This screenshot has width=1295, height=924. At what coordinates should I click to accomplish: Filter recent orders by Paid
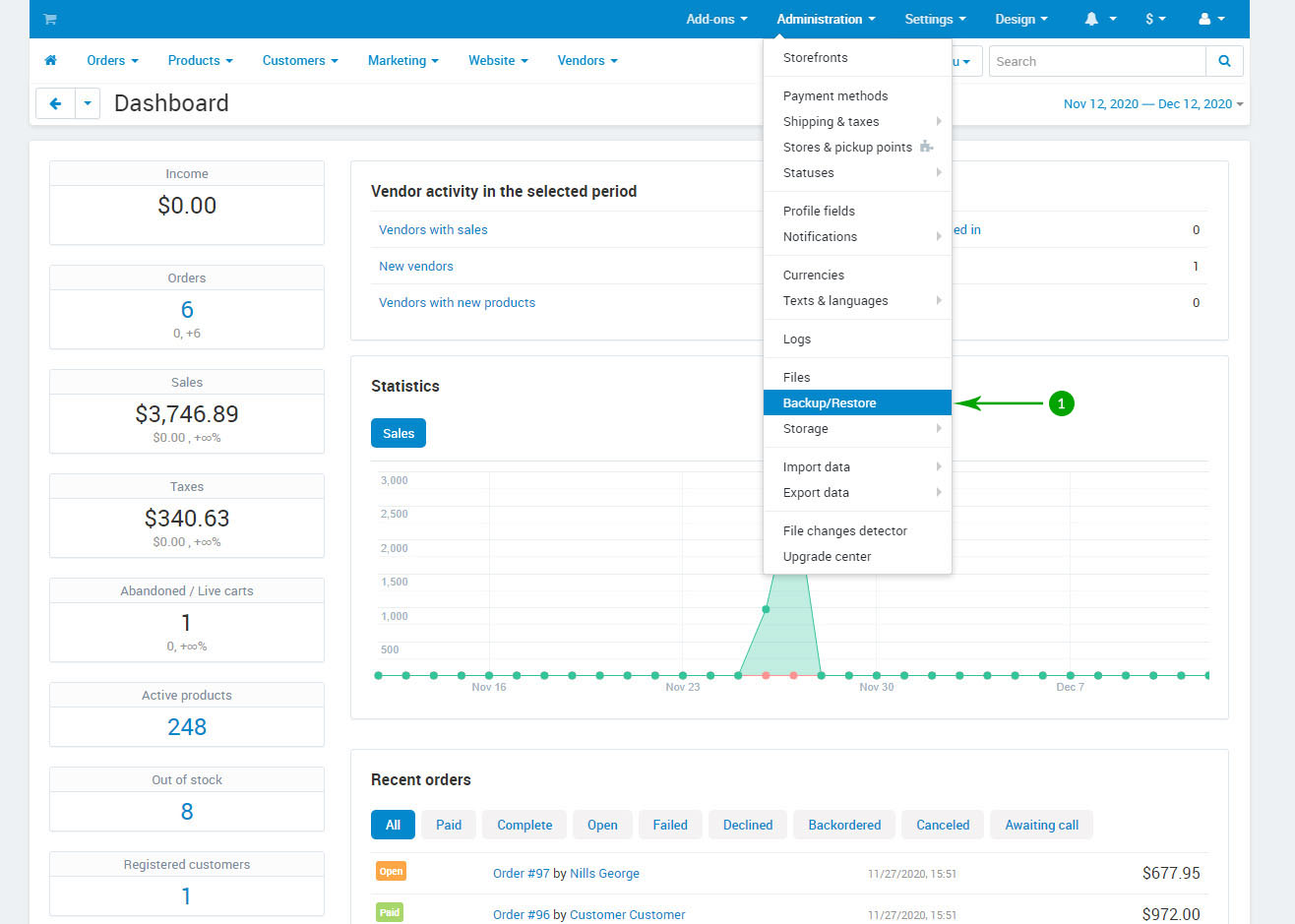tap(449, 825)
